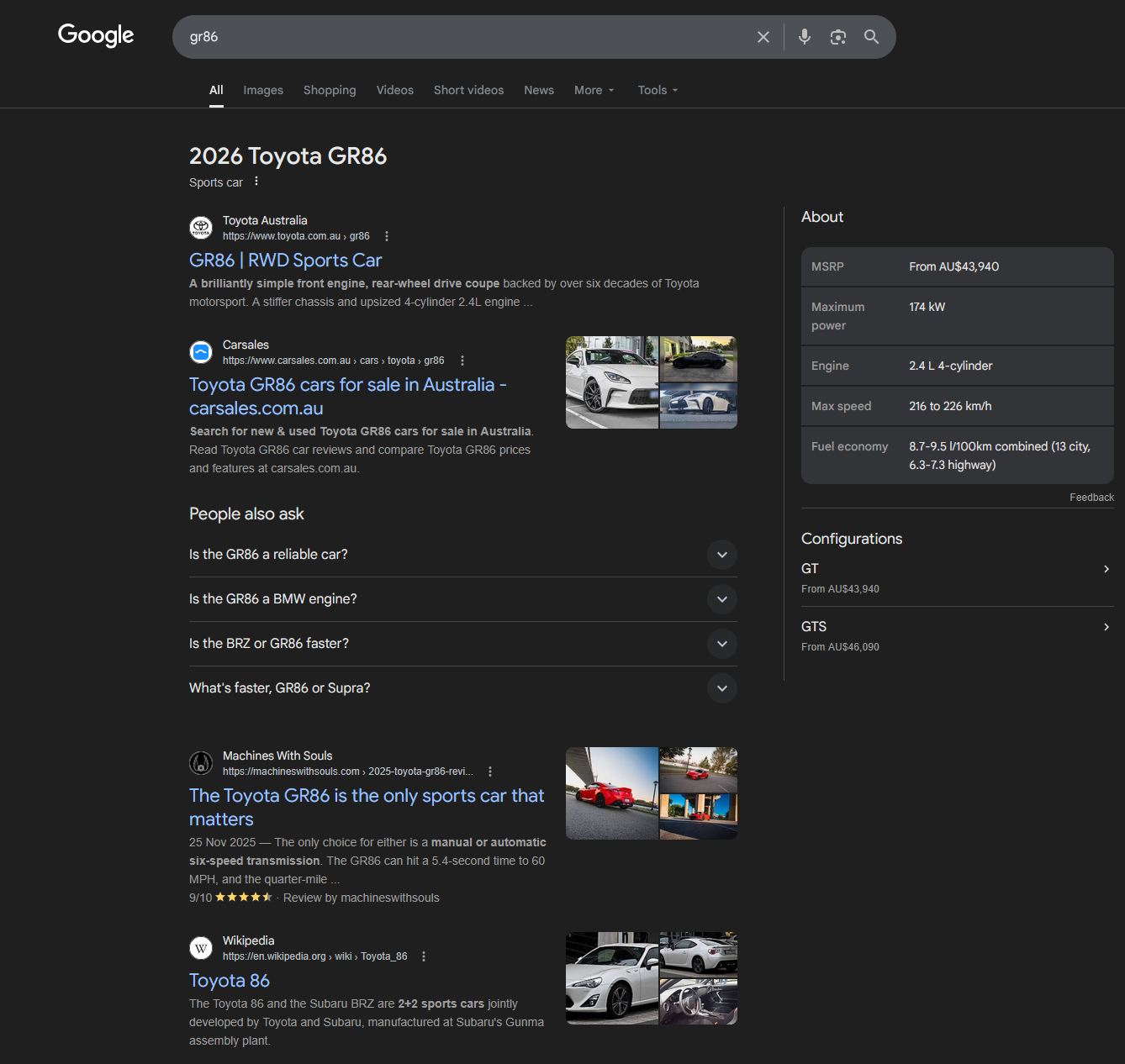
Task: Open Machines With Souls result options
Action: click(490, 772)
